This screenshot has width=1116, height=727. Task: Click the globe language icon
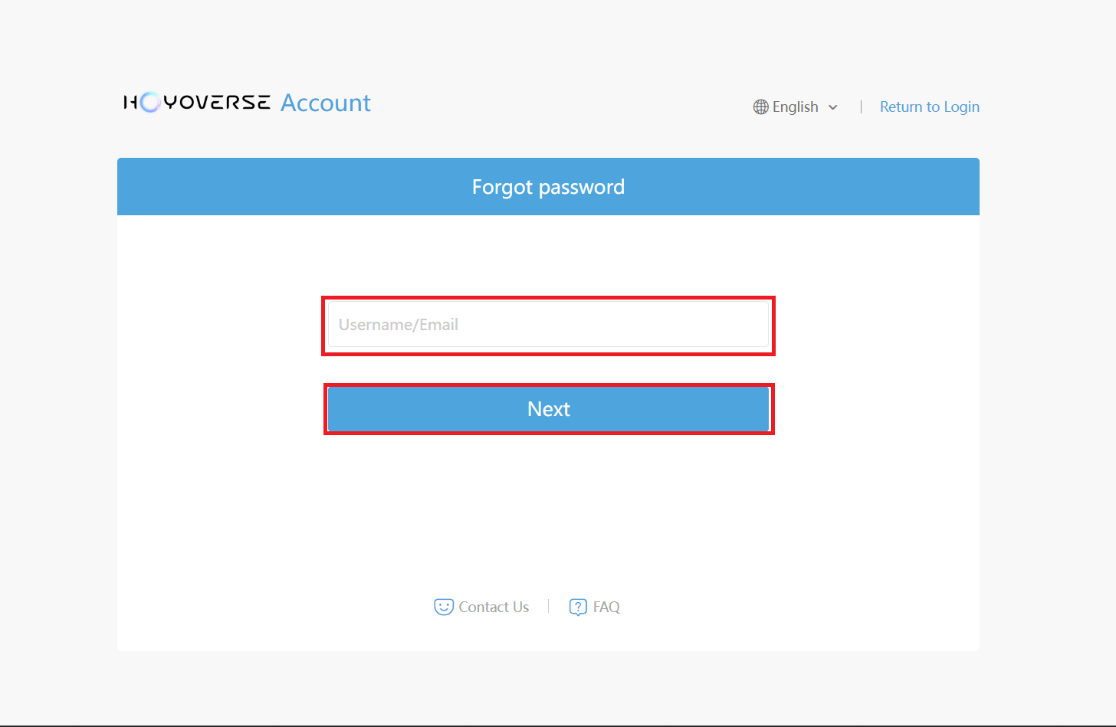[761, 107]
